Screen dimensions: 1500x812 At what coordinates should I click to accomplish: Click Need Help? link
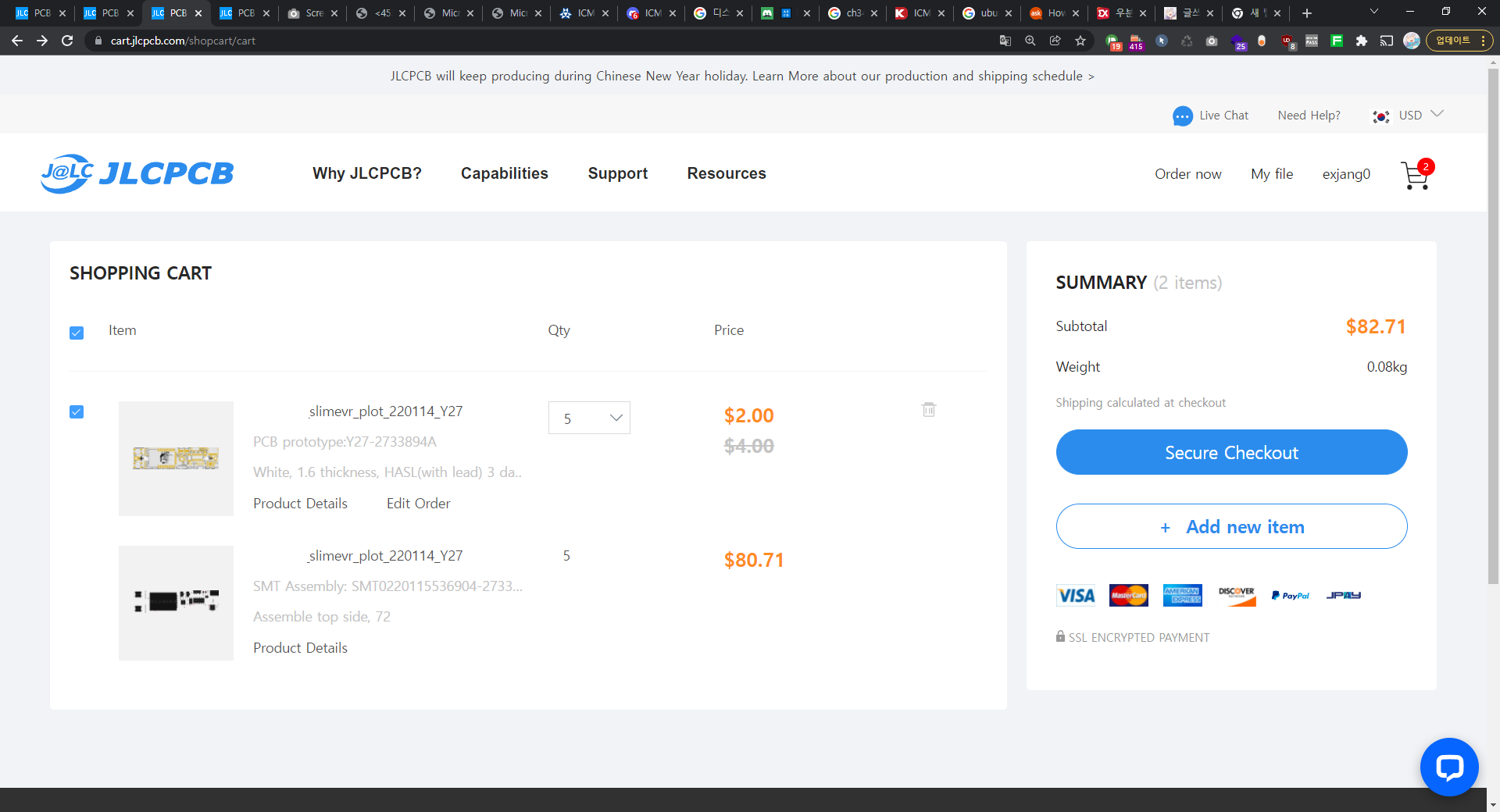1309,116
